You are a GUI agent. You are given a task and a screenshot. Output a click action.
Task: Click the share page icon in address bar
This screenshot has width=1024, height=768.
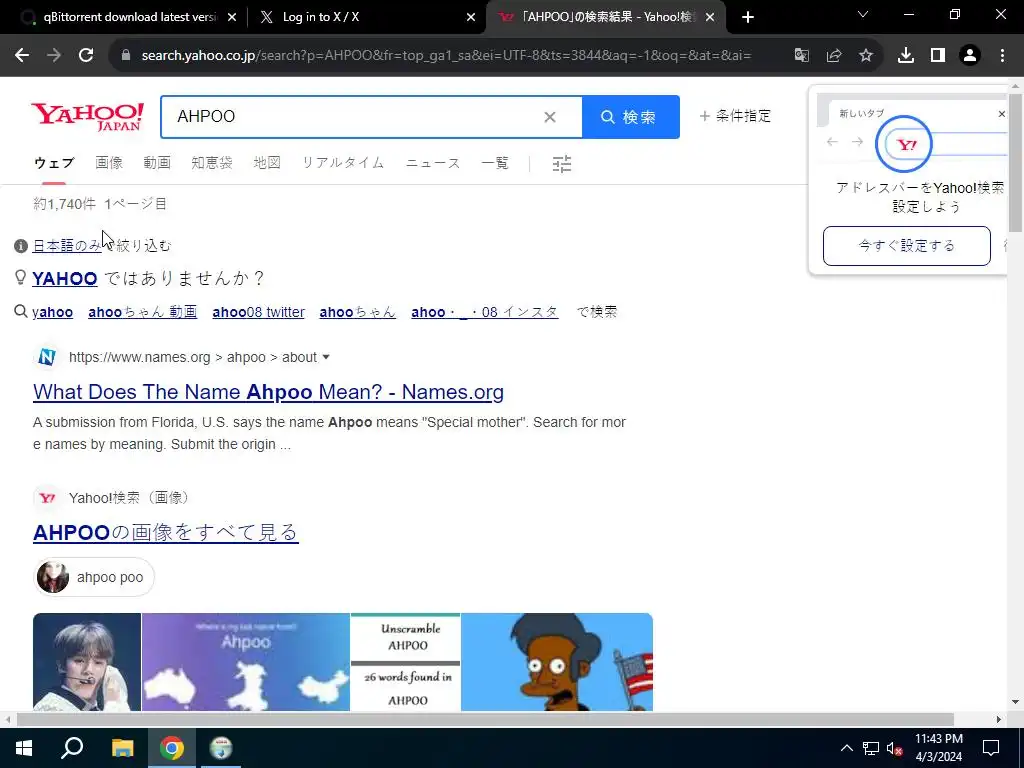[833, 56]
